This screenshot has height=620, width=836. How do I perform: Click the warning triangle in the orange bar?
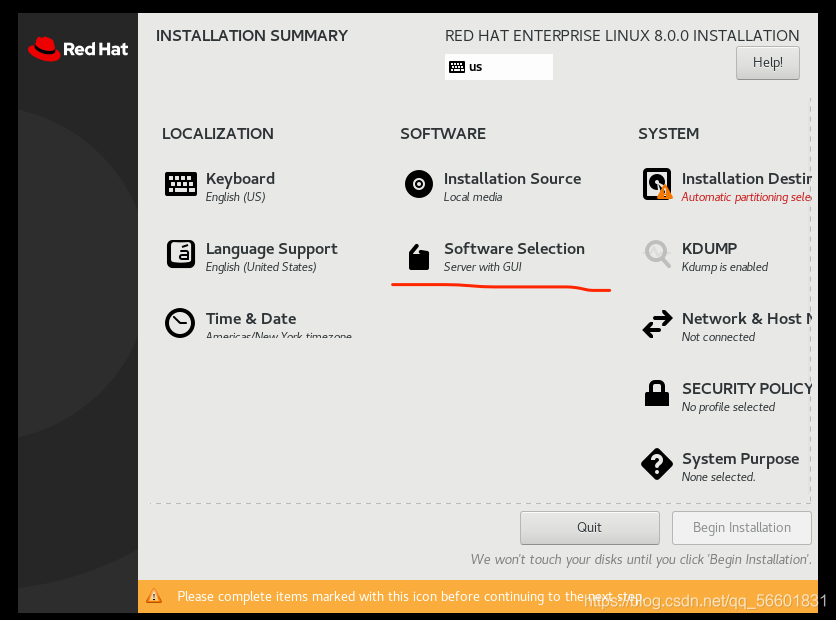coord(154,596)
